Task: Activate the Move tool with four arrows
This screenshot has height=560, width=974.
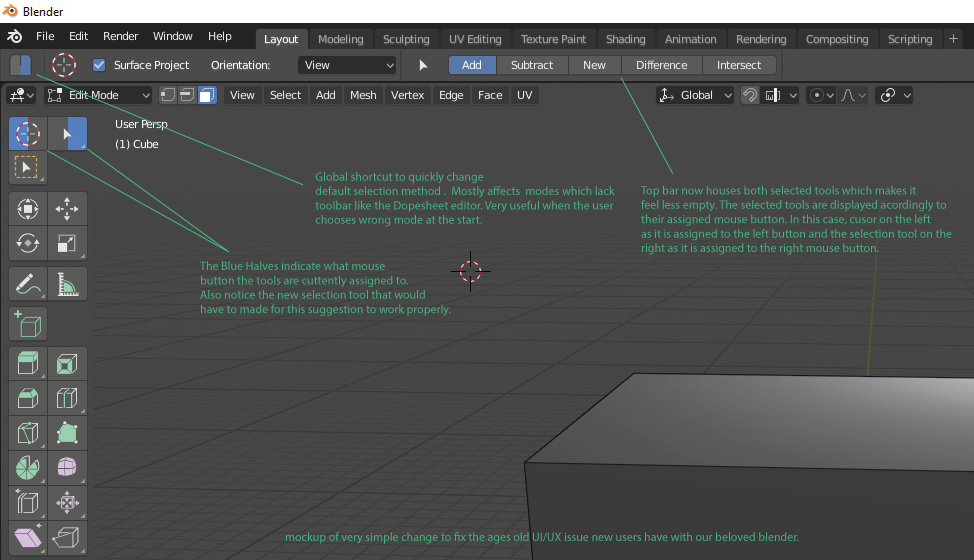Action: [x=67, y=209]
